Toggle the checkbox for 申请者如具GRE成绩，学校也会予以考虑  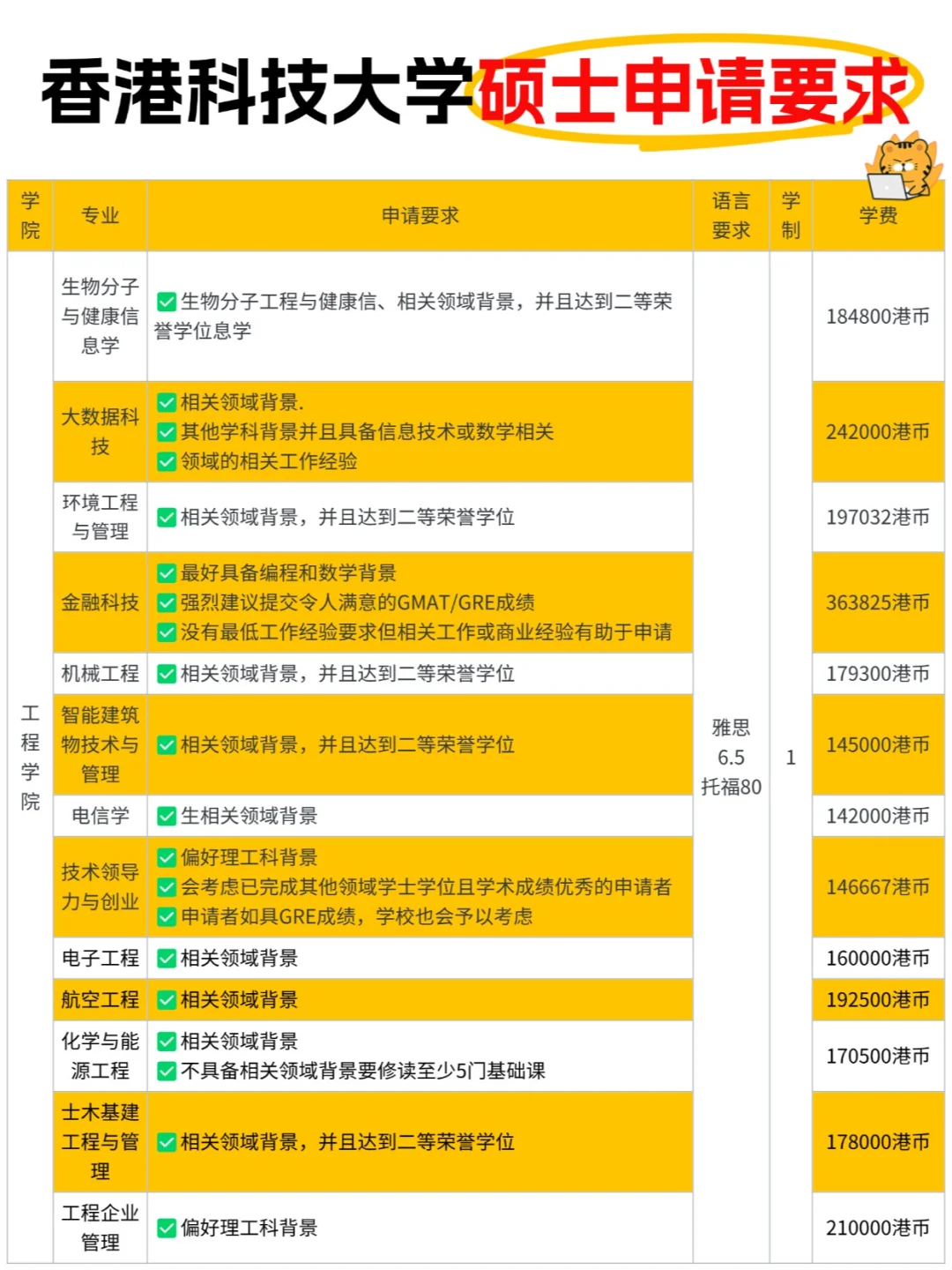pyautogui.click(x=166, y=917)
